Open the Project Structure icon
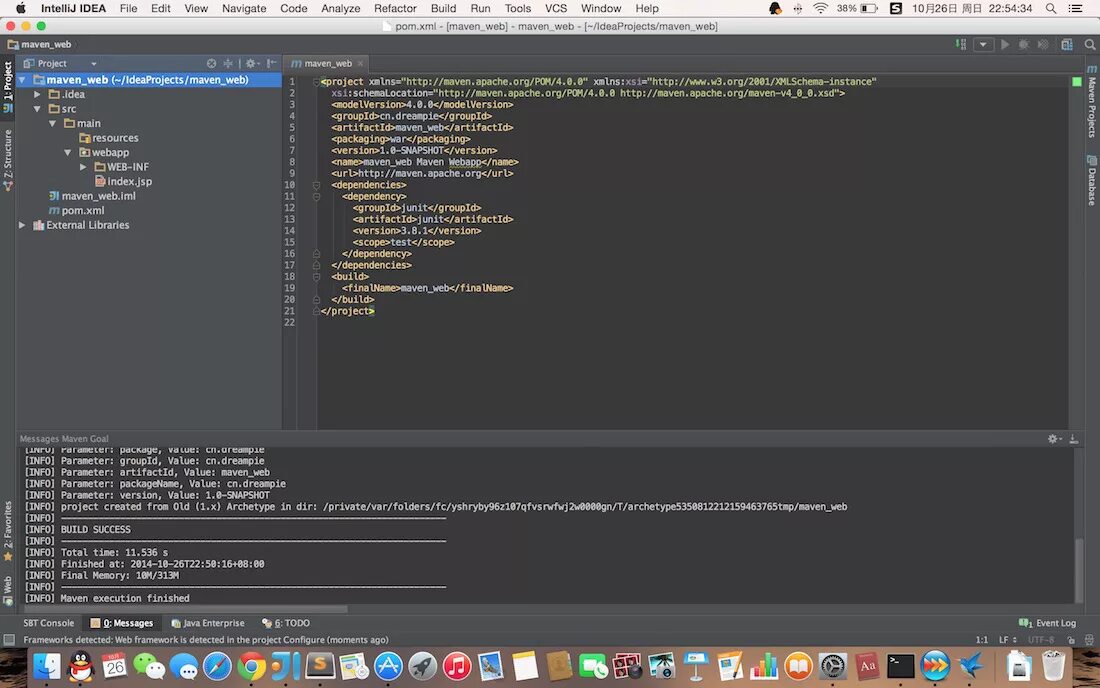Screen dimensions: 1100x688 (x=1067, y=44)
